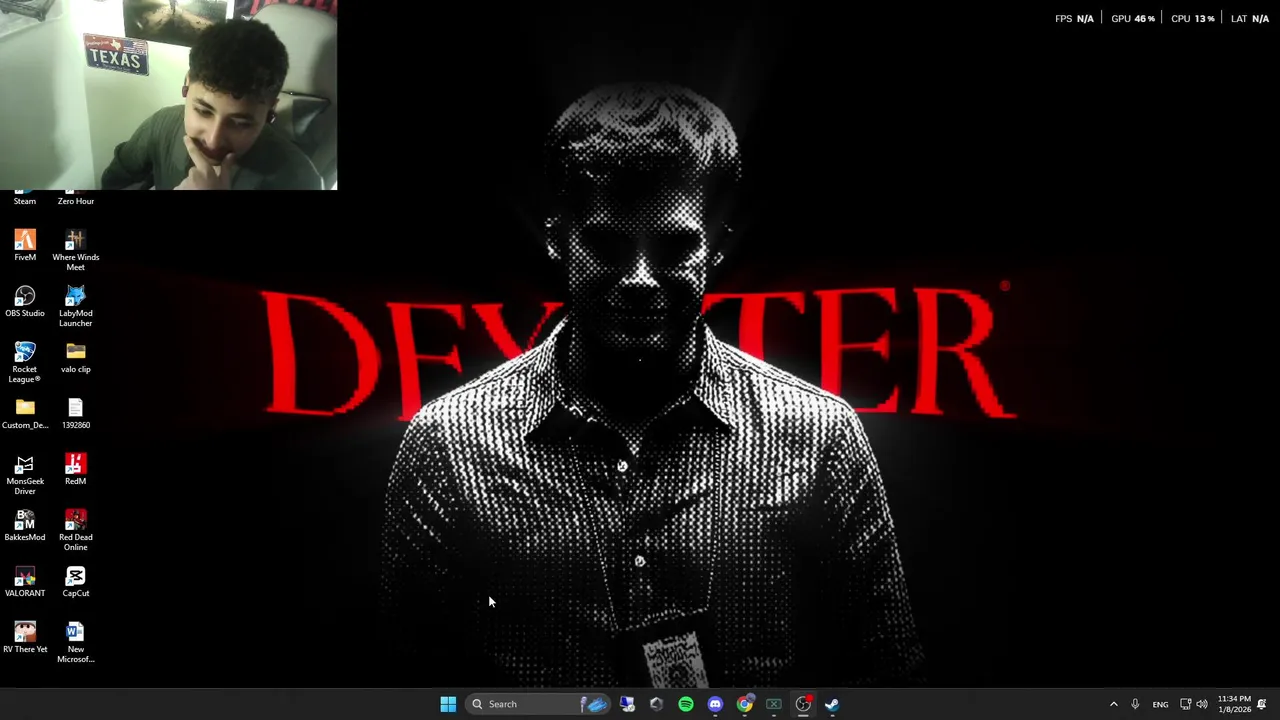Click the Rocket League desktop icon
The height and width of the screenshot is (720, 1280).
25,362
